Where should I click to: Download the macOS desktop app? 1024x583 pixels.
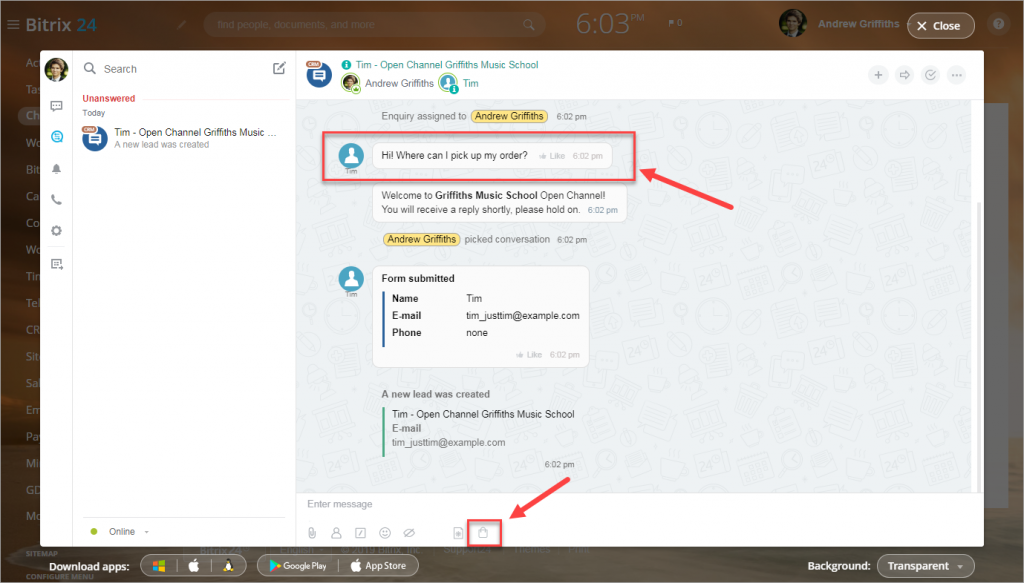pos(194,566)
